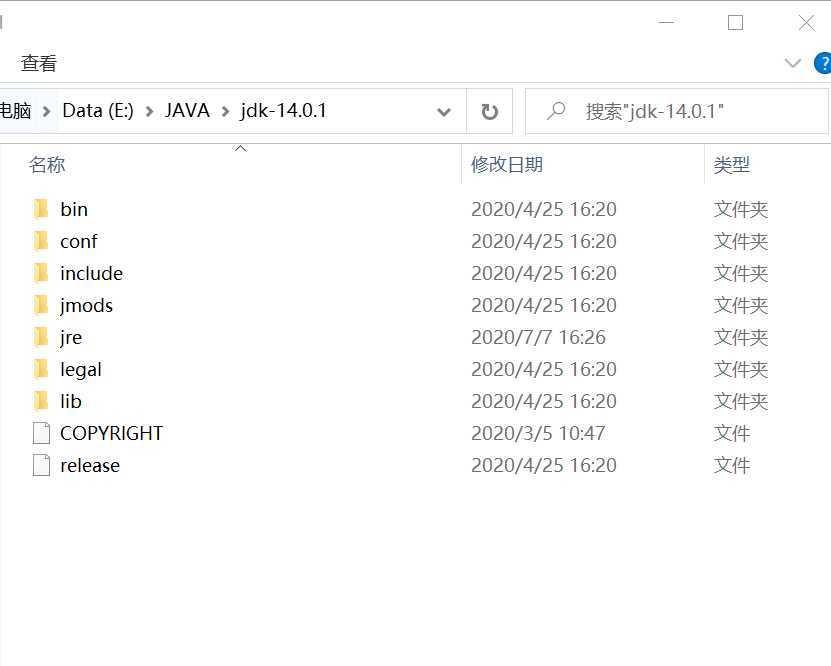Select the bin folder name
The height and width of the screenshot is (666, 831).
click(74, 209)
